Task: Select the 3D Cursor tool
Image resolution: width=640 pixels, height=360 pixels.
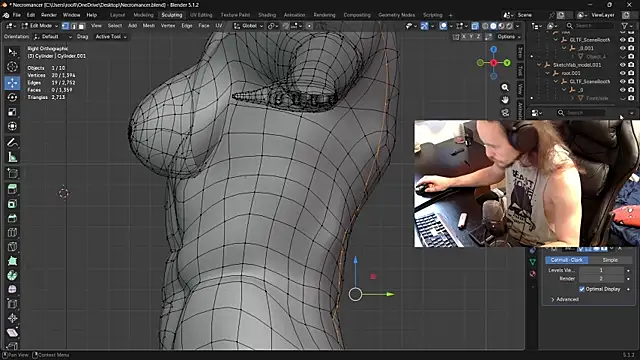Action: click(12, 67)
